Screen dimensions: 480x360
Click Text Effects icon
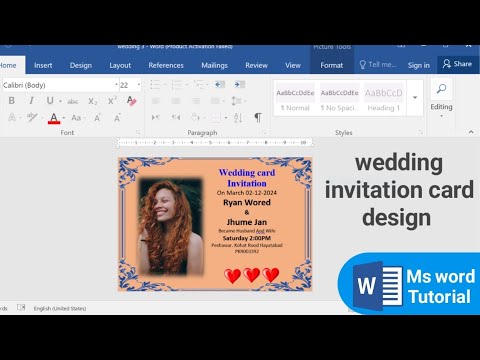12,117
